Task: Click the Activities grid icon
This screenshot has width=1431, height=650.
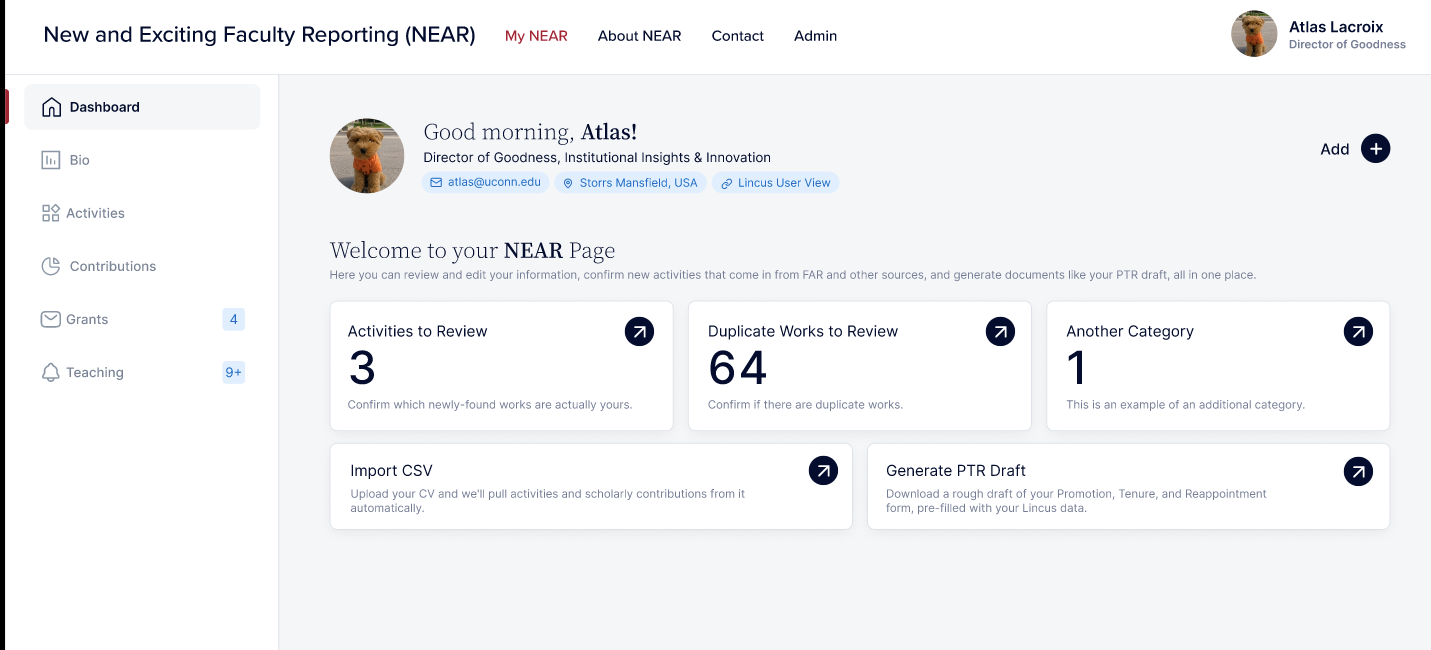Action: tap(50, 213)
